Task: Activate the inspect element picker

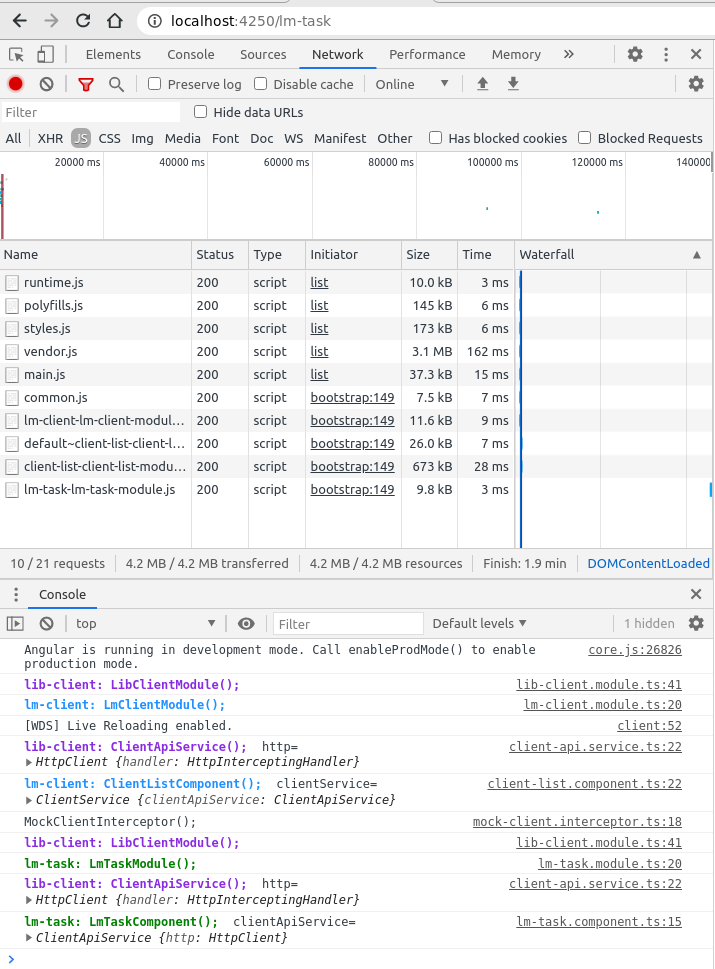Action: (x=17, y=54)
